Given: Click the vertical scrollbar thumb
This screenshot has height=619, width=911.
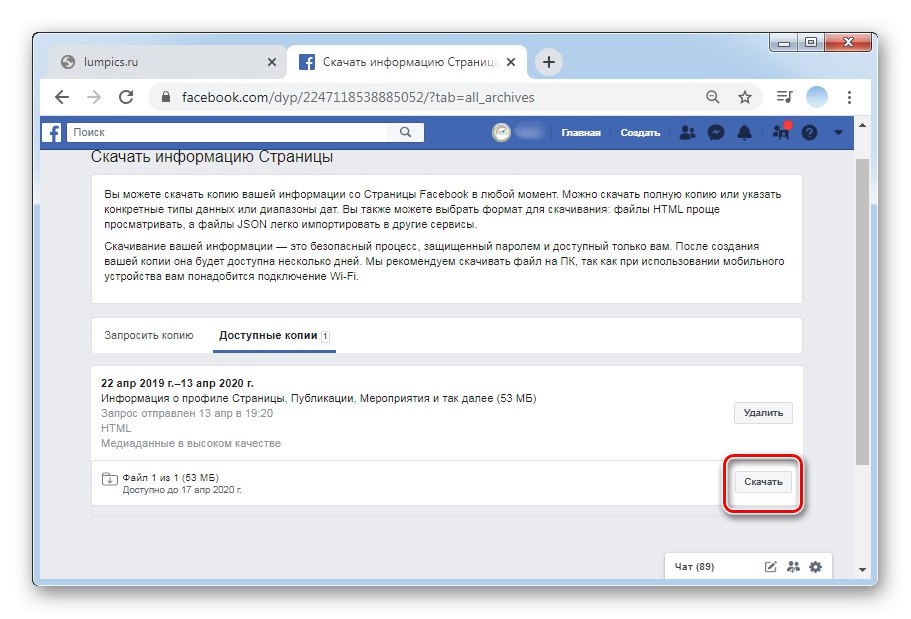Looking at the screenshot, I should click(862, 312).
